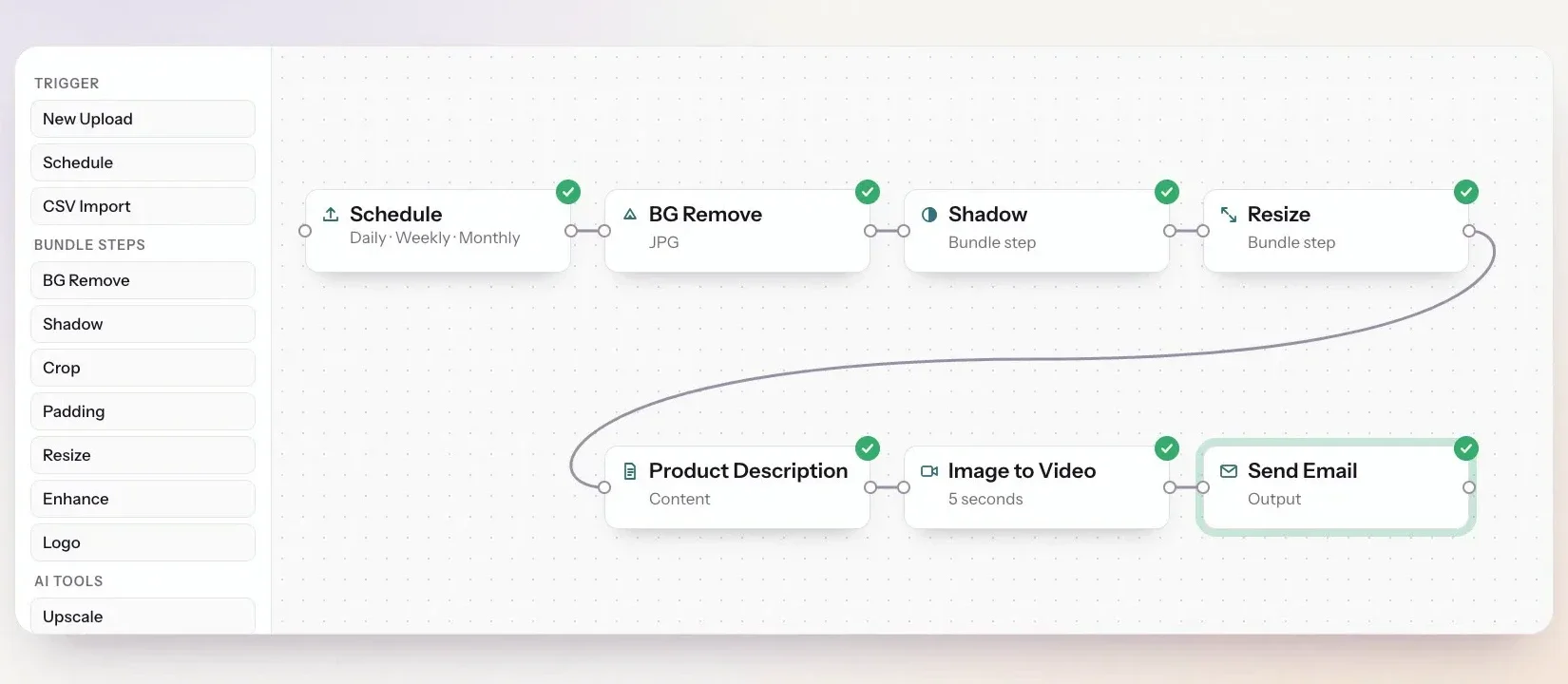Click the output port of Resize node
This screenshot has height=684, width=1568.
click(x=1469, y=231)
